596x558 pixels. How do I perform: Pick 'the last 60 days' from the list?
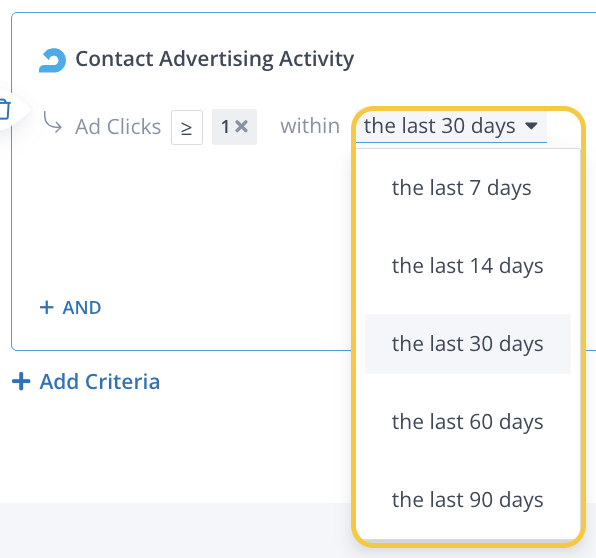click(x=468, y=422)
